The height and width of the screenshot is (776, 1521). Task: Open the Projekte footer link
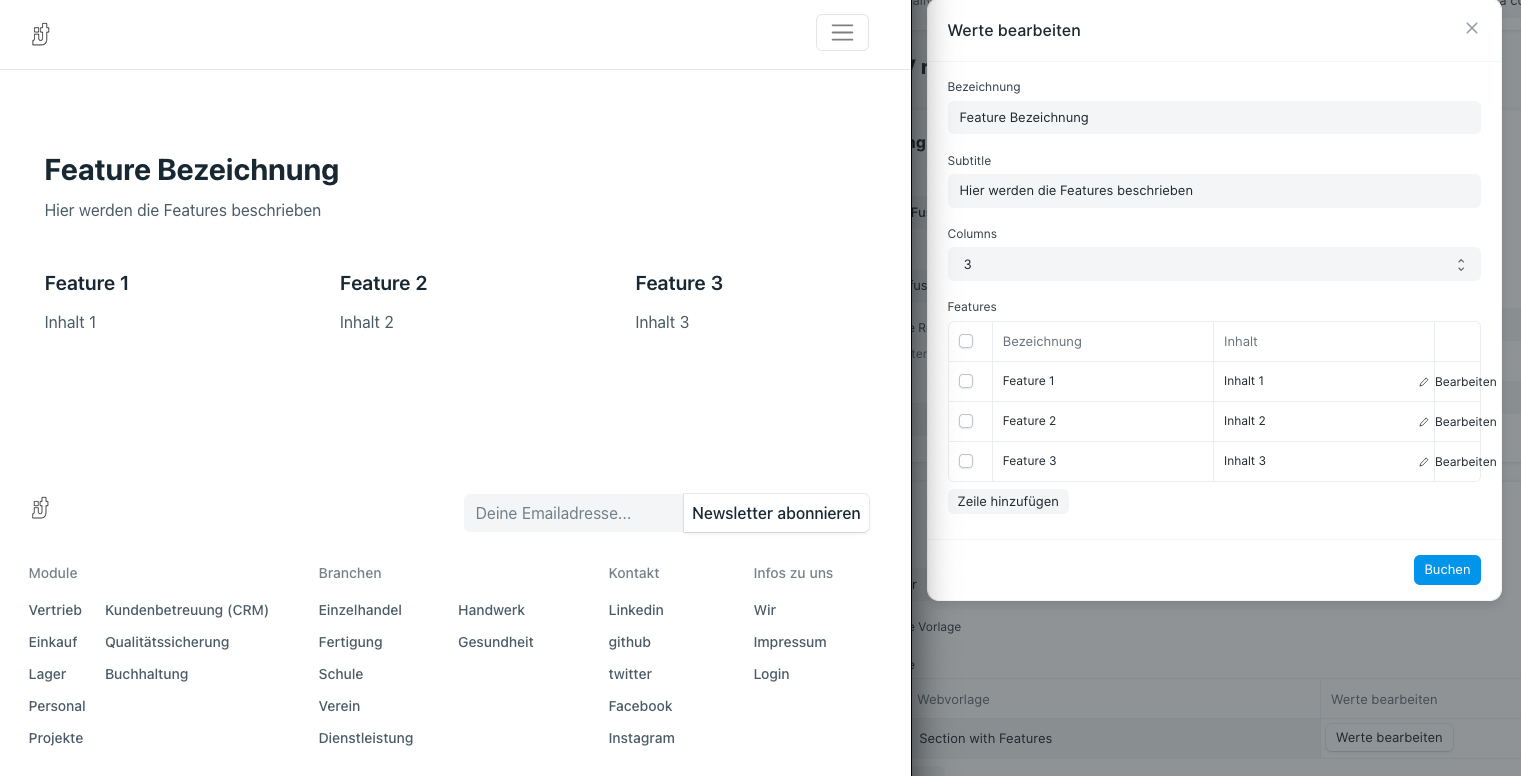(56, 738)
